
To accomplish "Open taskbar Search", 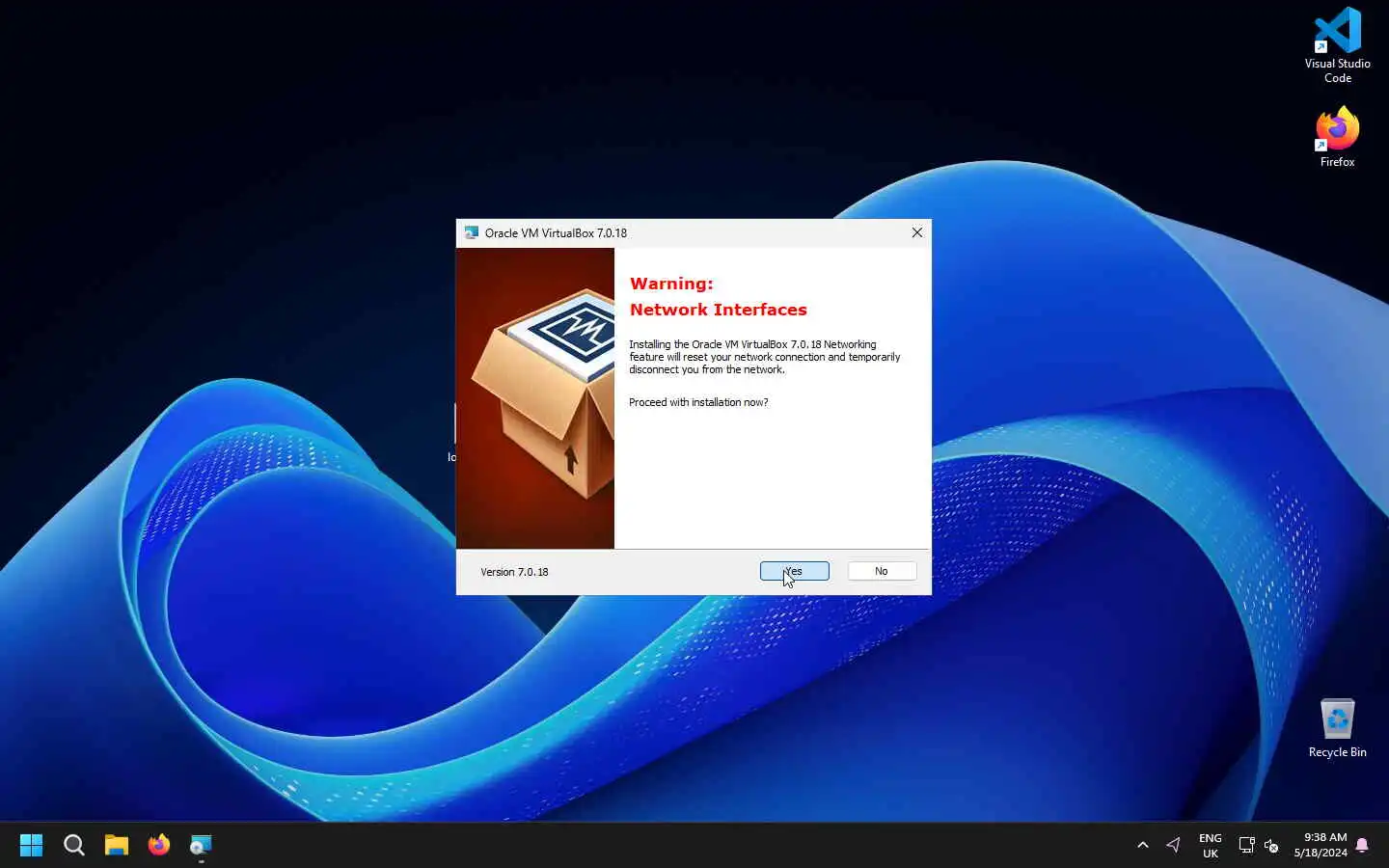I will 73,845.
